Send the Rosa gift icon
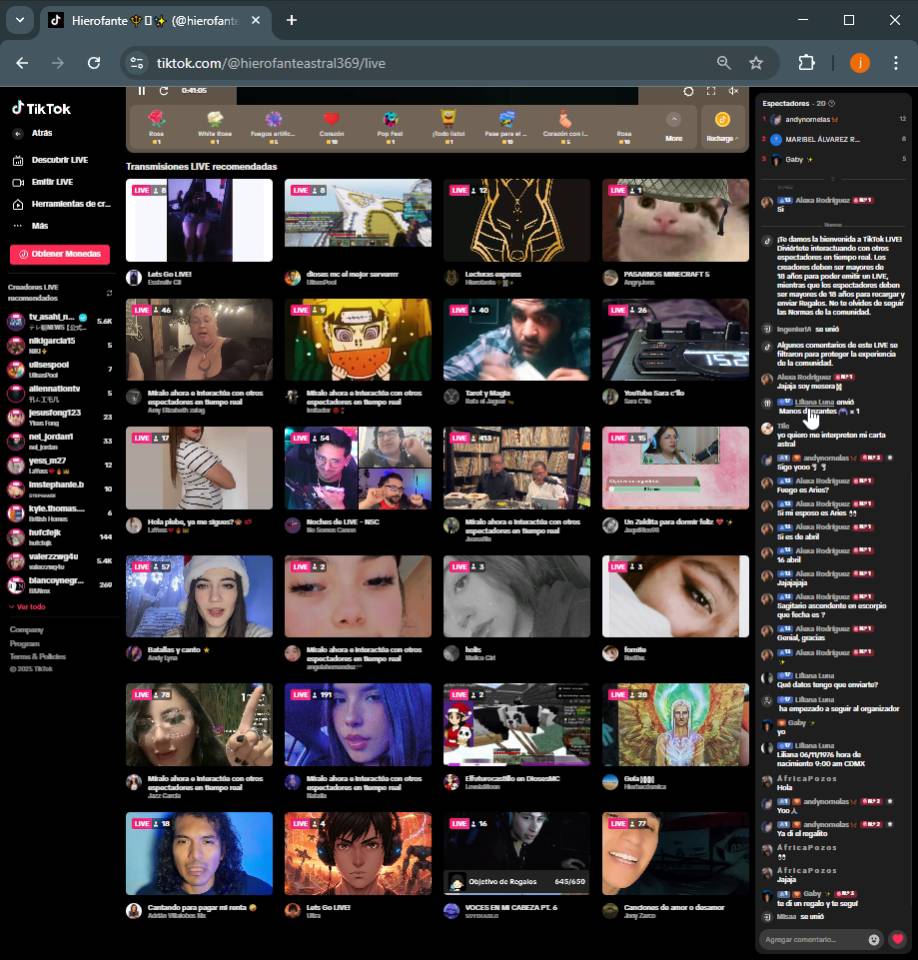Image resolution: width=918 pixels, height=960 pixels. pos(156,121)
